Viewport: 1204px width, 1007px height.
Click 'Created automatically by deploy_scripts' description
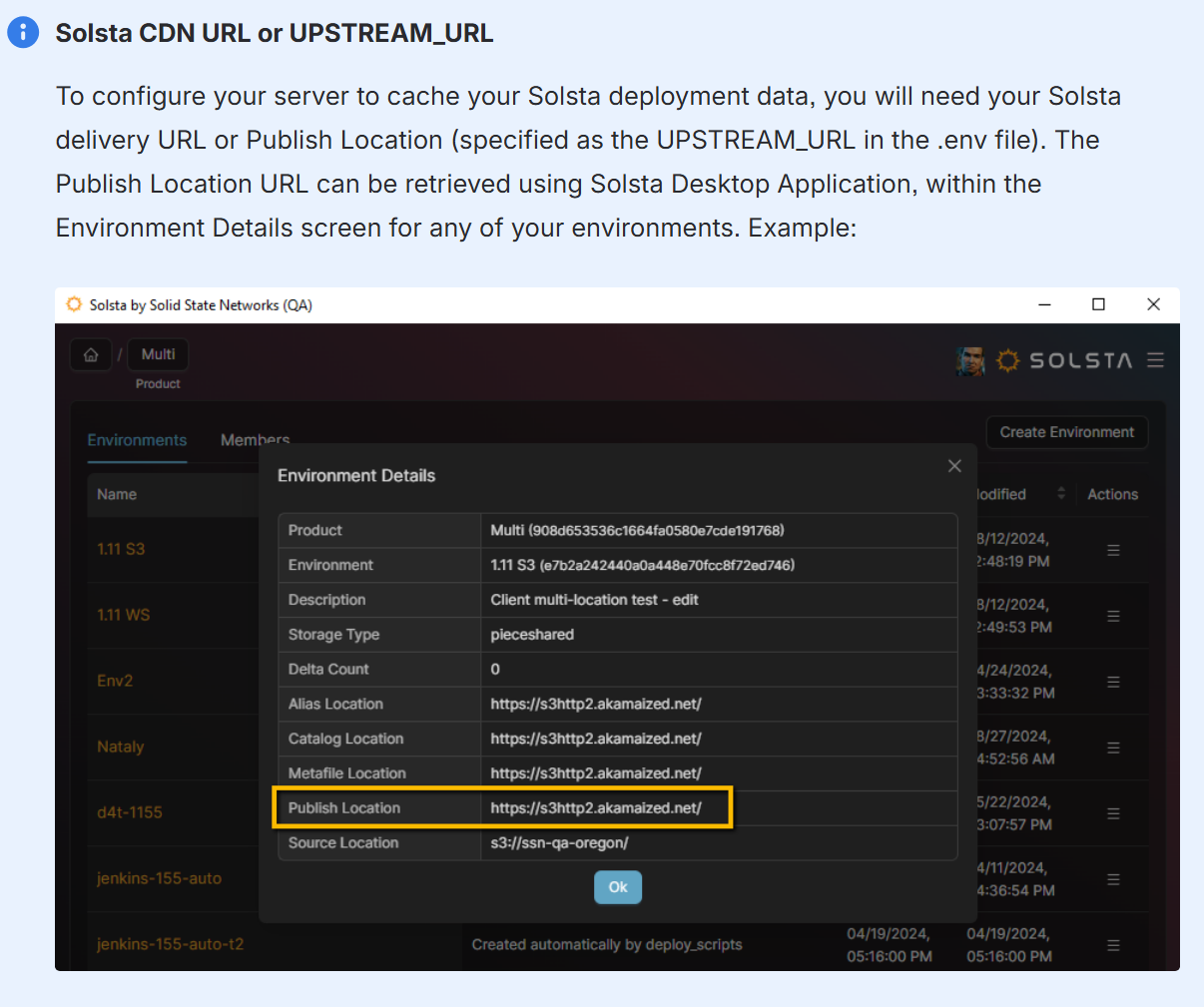click(607, 944)
